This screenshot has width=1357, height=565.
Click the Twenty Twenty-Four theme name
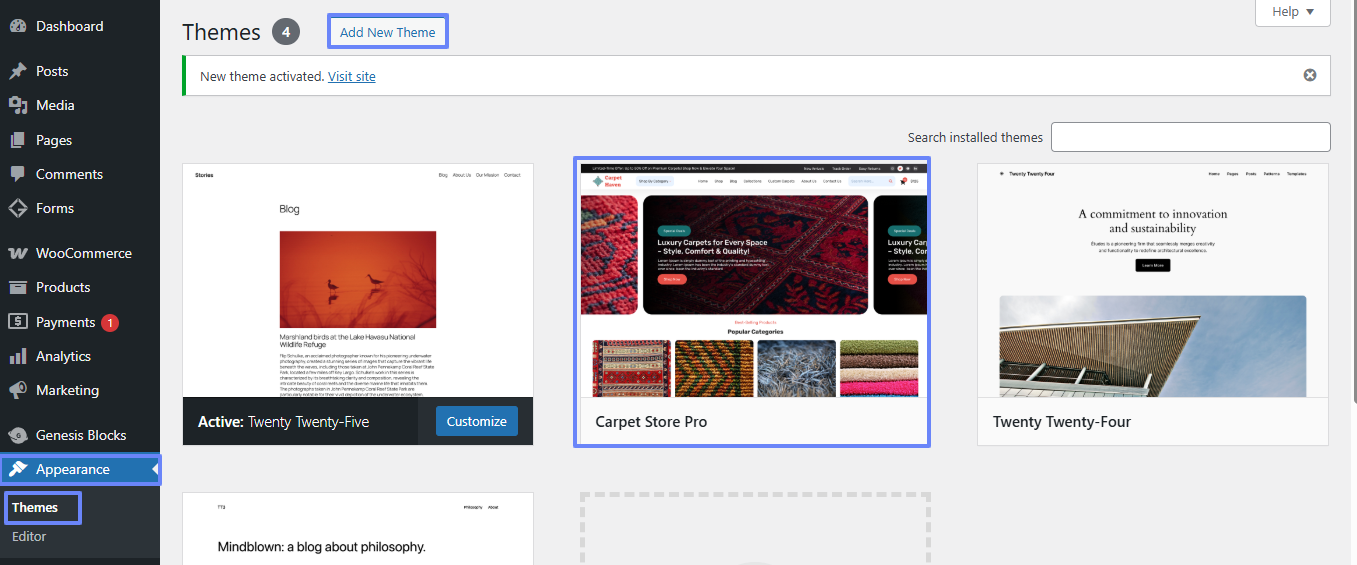(1062, 422)
